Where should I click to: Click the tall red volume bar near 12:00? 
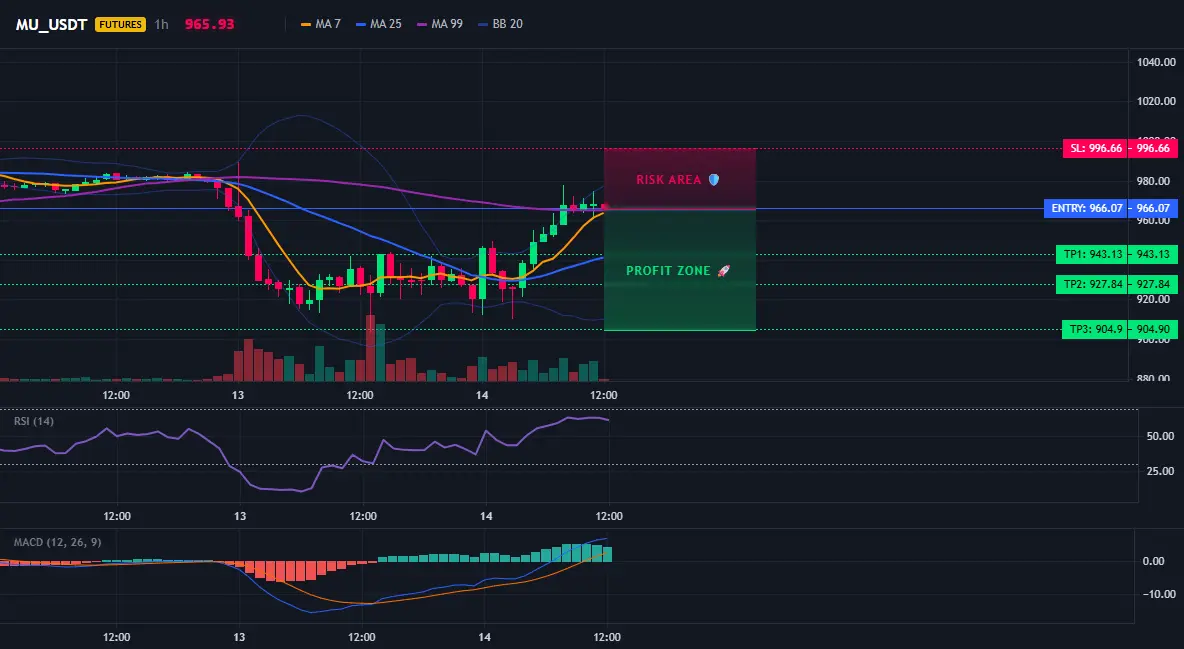(370, 348)
